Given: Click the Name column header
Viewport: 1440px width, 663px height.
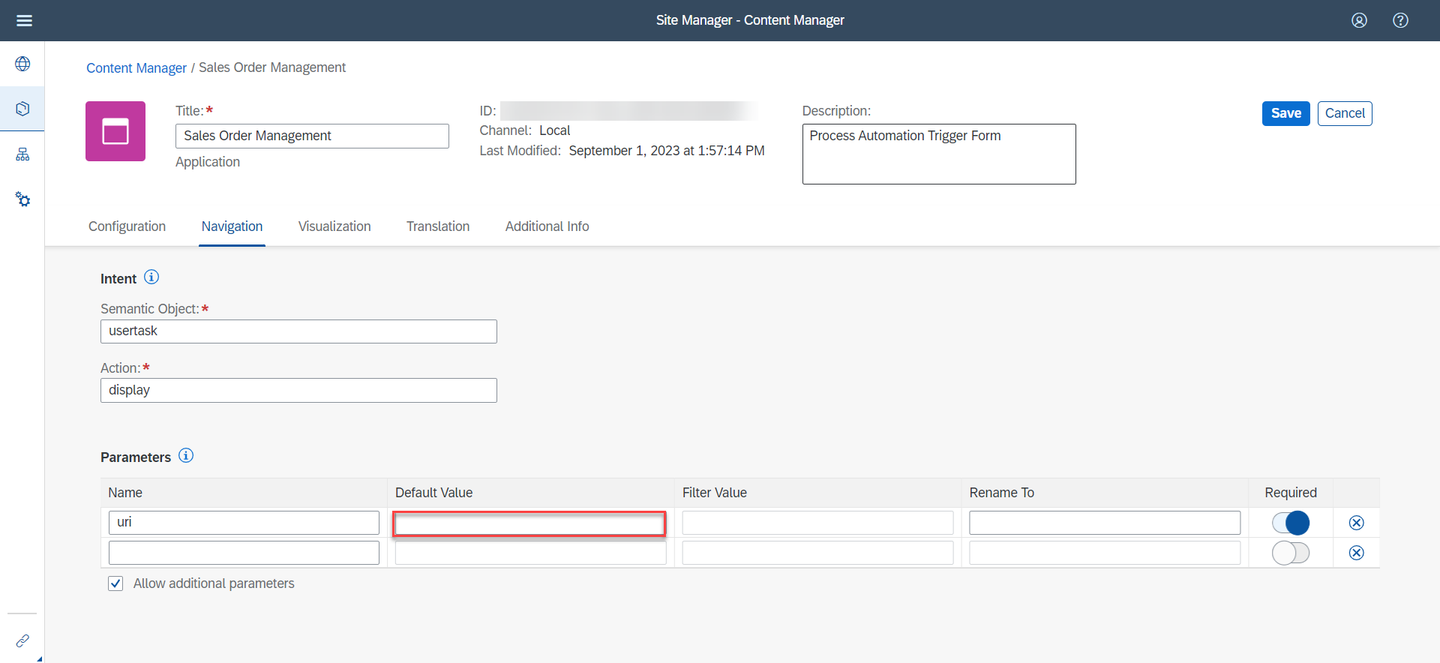Looking at the screenshot, I should (x=125, y=492).
